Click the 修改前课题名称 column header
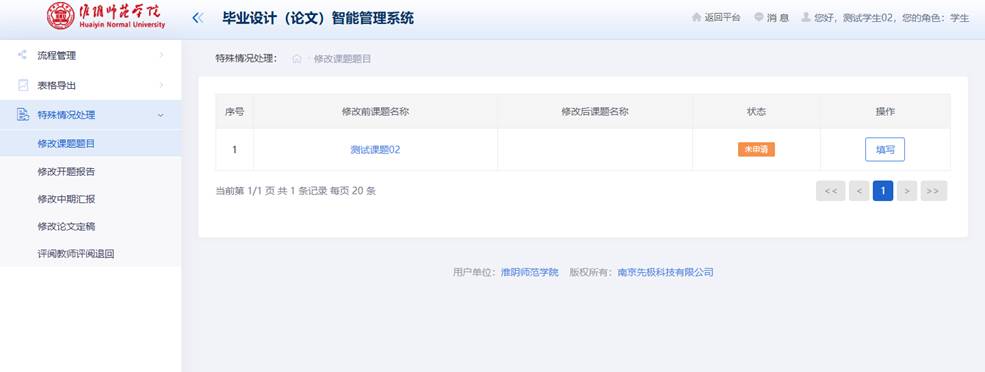Screen dimensions: 985x372 click(x=375, y=111)
